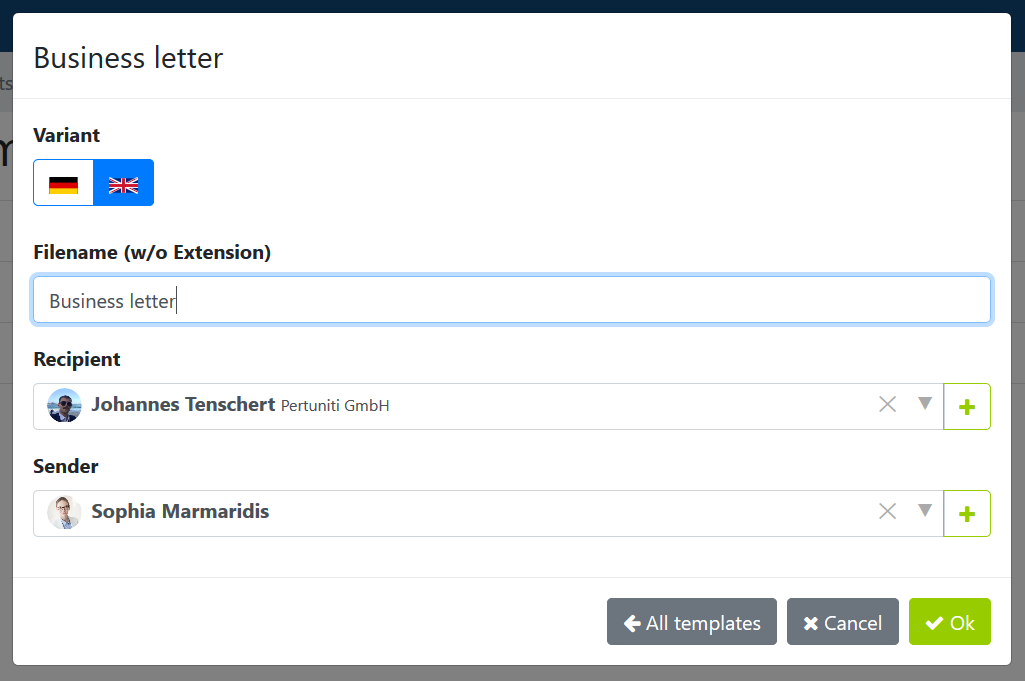The height and width of the screenshot is (681, 1025).
Task: Click the Filename (w/o Extension) label
Action: 152,252
